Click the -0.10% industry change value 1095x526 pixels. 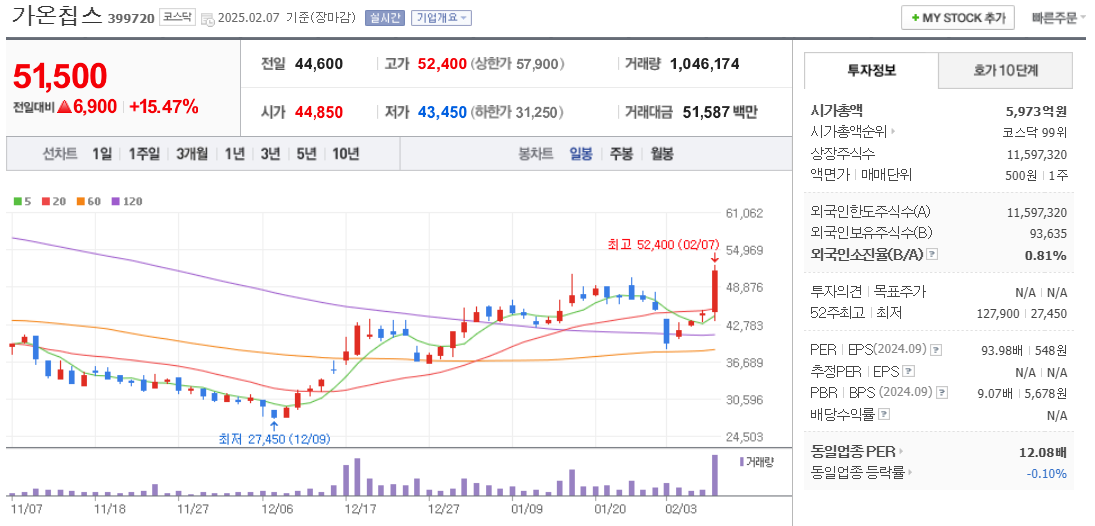1047,474
